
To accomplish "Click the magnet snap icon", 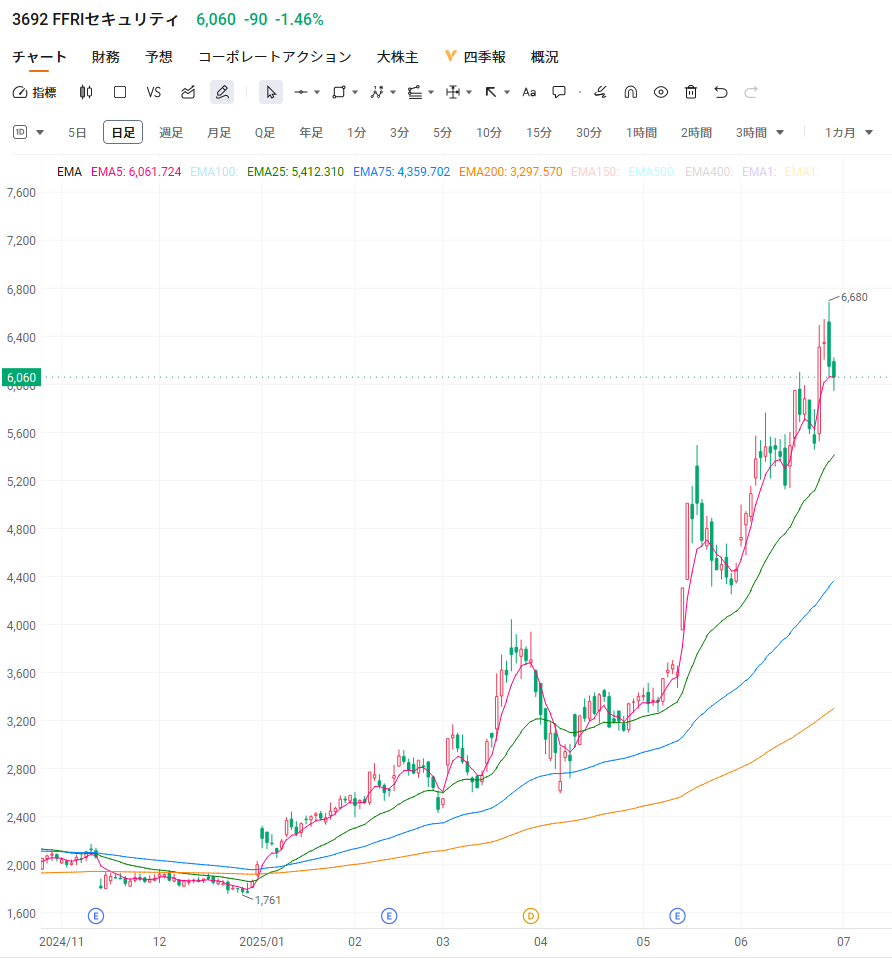I will coord(630,92).
